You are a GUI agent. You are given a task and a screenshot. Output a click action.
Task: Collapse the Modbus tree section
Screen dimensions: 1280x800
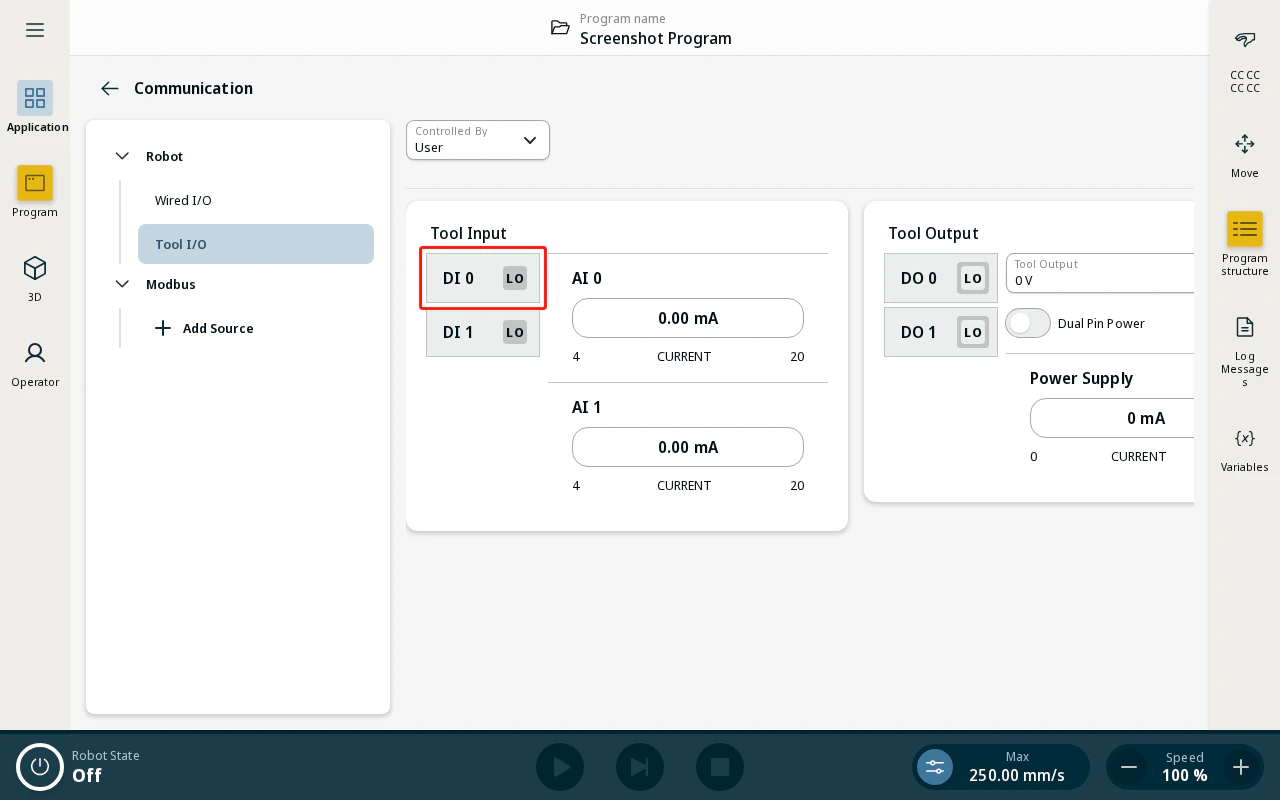pyautogui.click(x=123, y=284)
